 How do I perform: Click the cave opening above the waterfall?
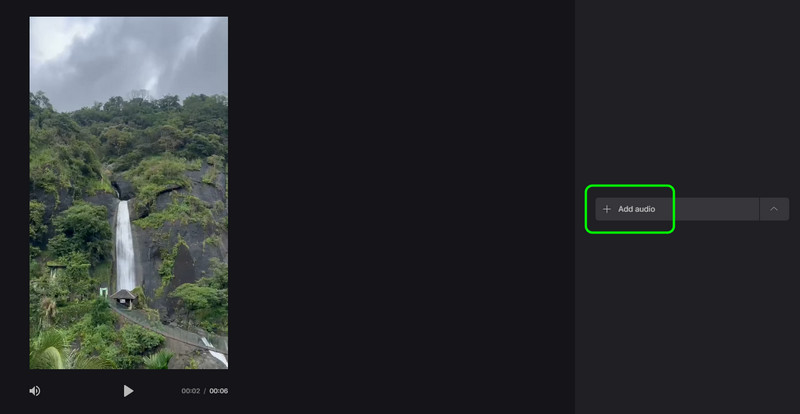(x=123, y=190)
